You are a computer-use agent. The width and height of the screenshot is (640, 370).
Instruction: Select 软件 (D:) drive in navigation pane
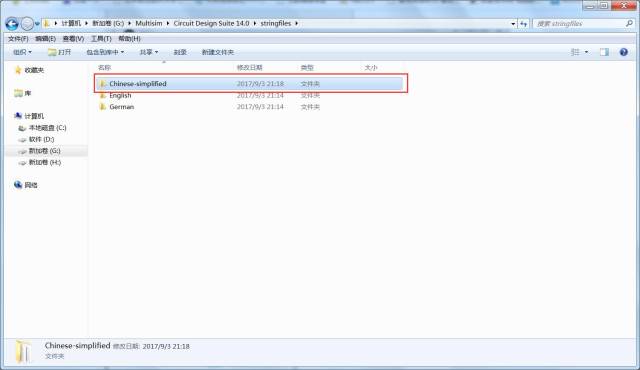41,139
